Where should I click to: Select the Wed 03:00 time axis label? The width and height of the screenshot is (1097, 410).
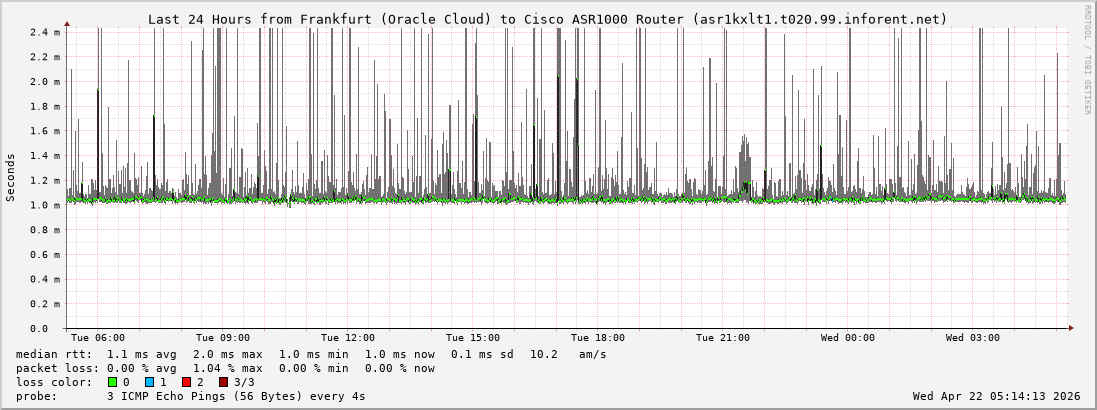(973, 338)
